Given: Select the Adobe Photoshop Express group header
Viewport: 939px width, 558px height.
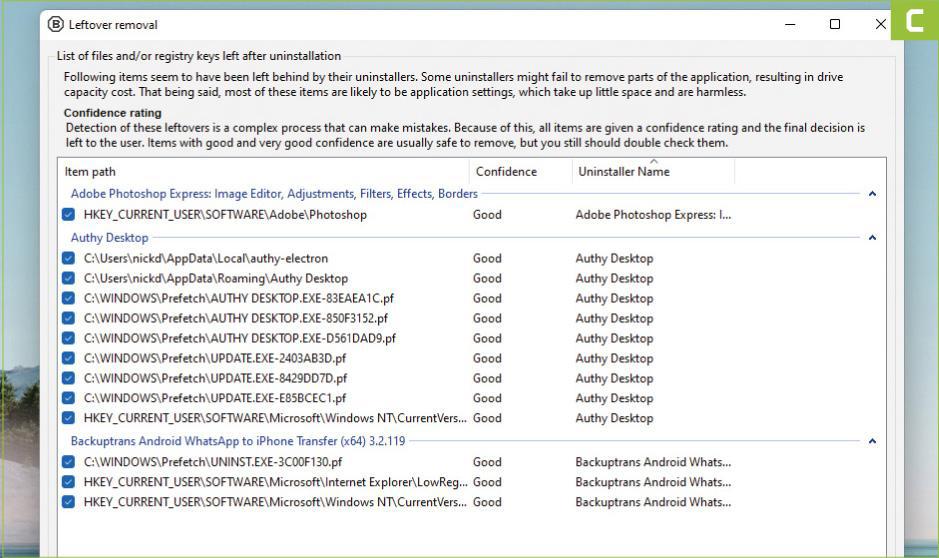Looking at the screenshot, I should click(274, 193).
